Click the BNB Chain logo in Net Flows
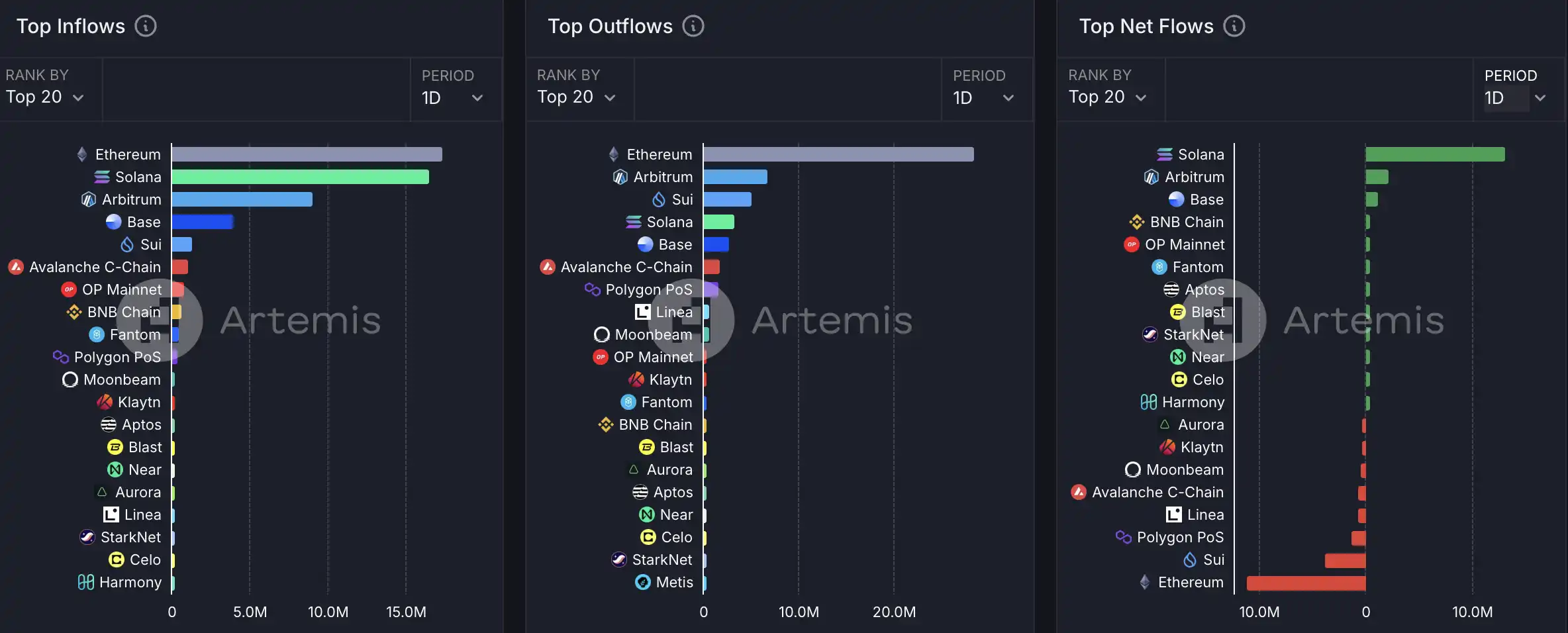The height and width of the screenshot is (633, 1568). click(1137, 222)
